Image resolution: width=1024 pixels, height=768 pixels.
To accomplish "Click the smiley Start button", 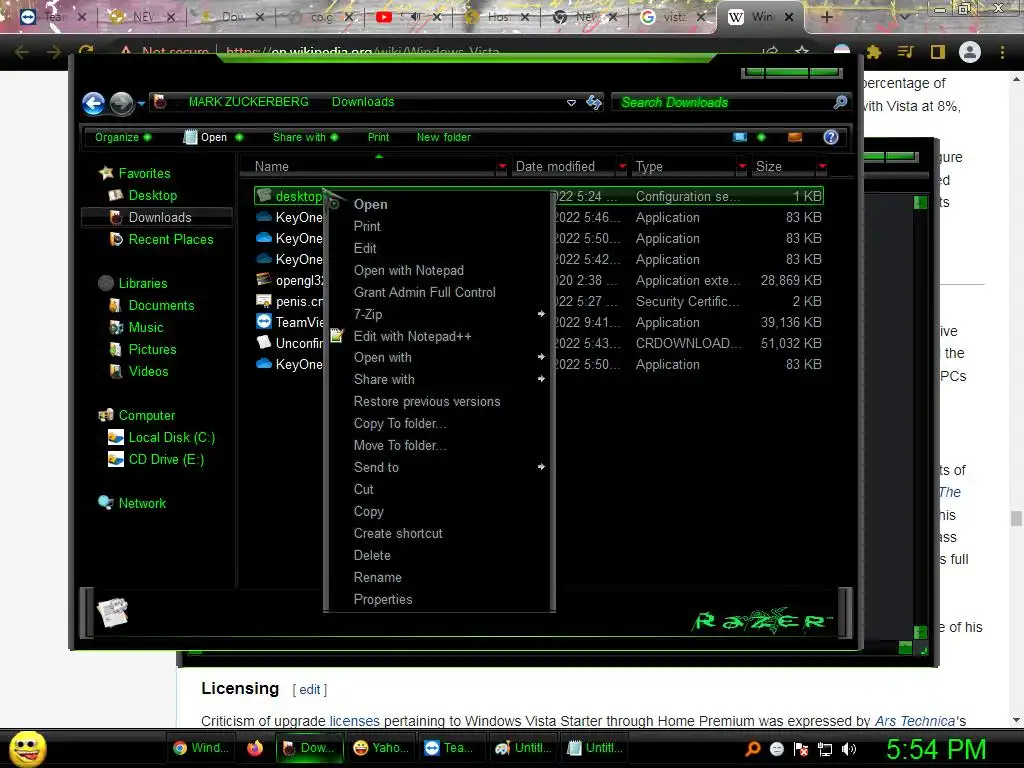I will (x=27, y=748).
